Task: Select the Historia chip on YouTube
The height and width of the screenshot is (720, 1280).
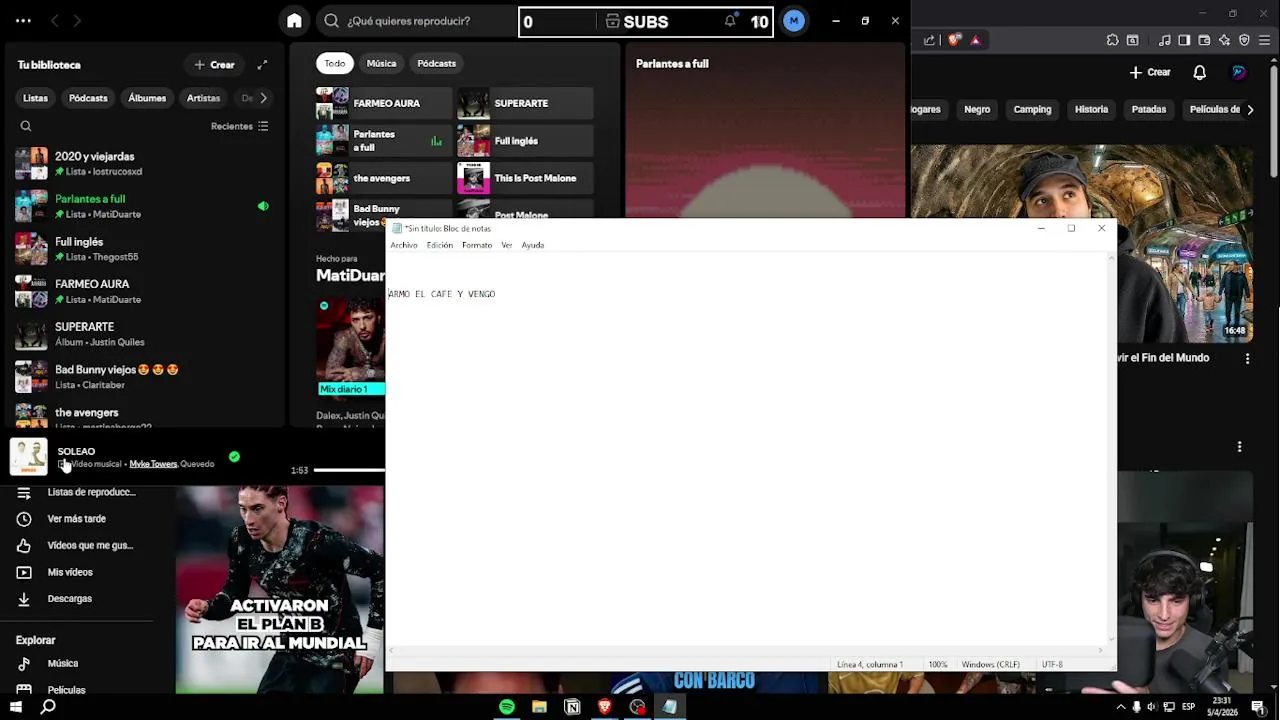Action: (1091, 109)
